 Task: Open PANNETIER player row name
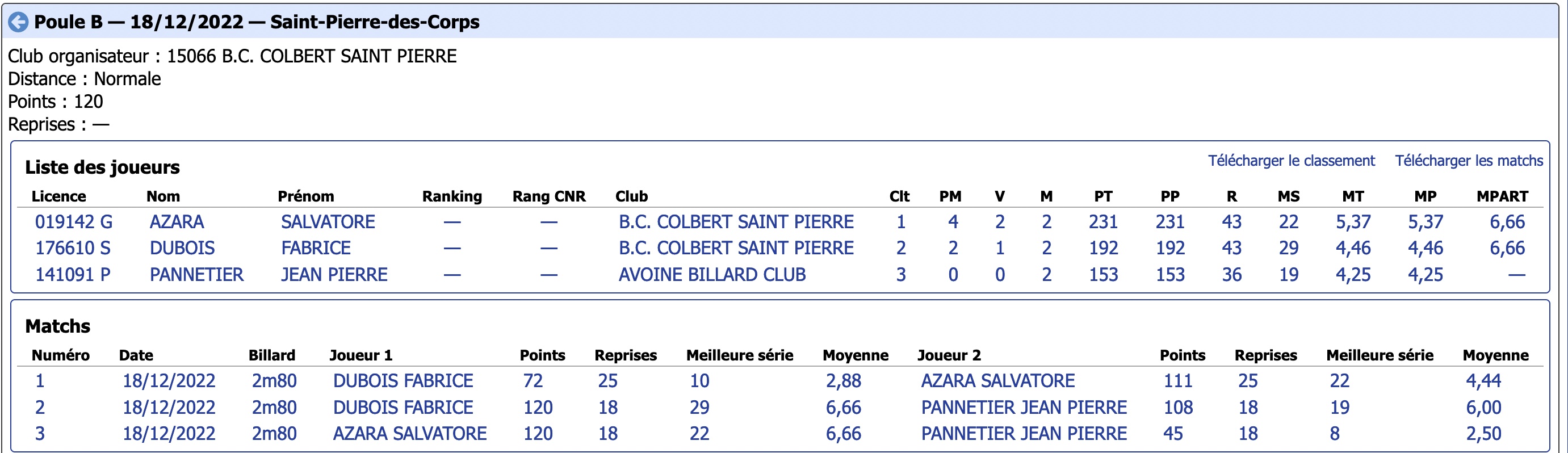pyautogui.click(x=196, y=275)
